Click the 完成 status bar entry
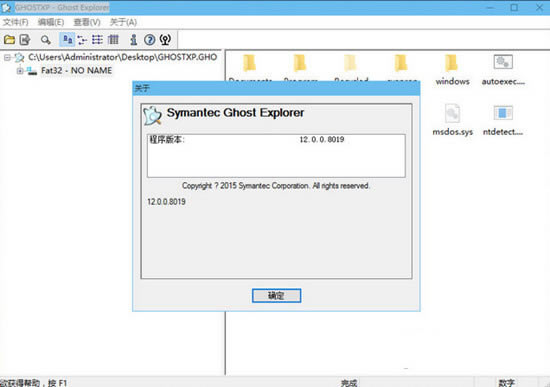The image size is (550, 387). tap(349, 382)
